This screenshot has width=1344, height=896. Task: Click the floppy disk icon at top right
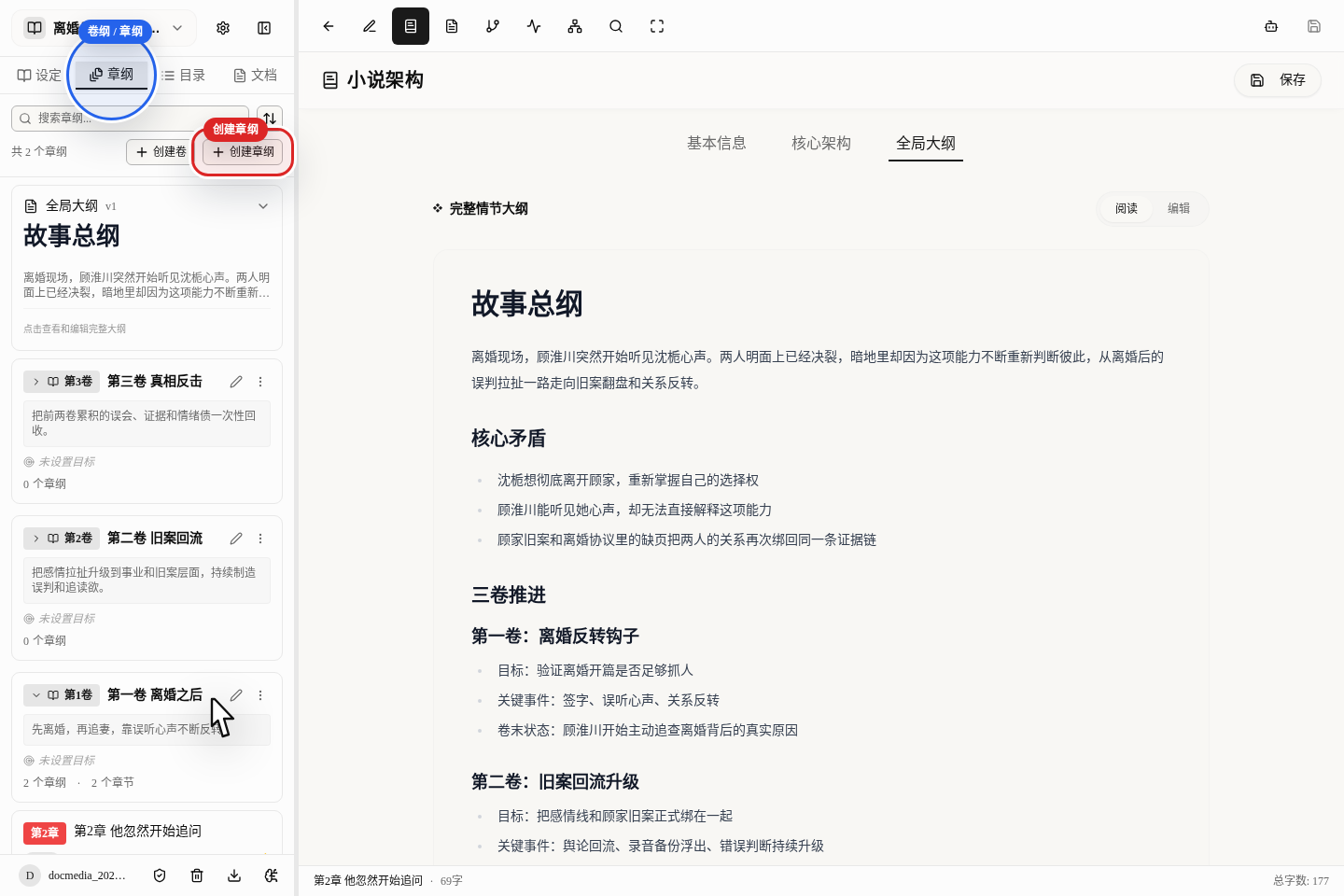1314,26
